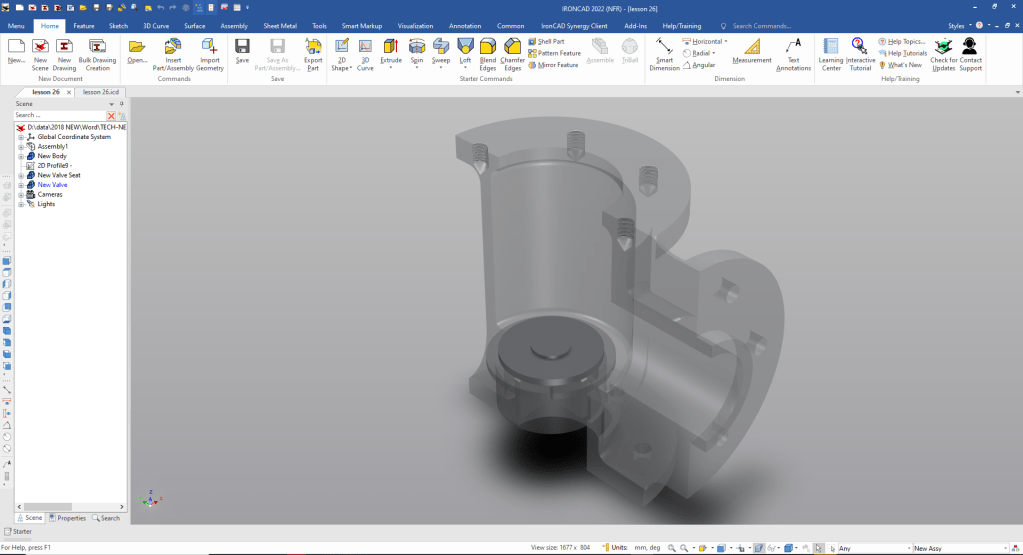The image size is (1023, 555).
Task: Switch to the Sheet Metal ribbon tab
Action: point(280,26)
